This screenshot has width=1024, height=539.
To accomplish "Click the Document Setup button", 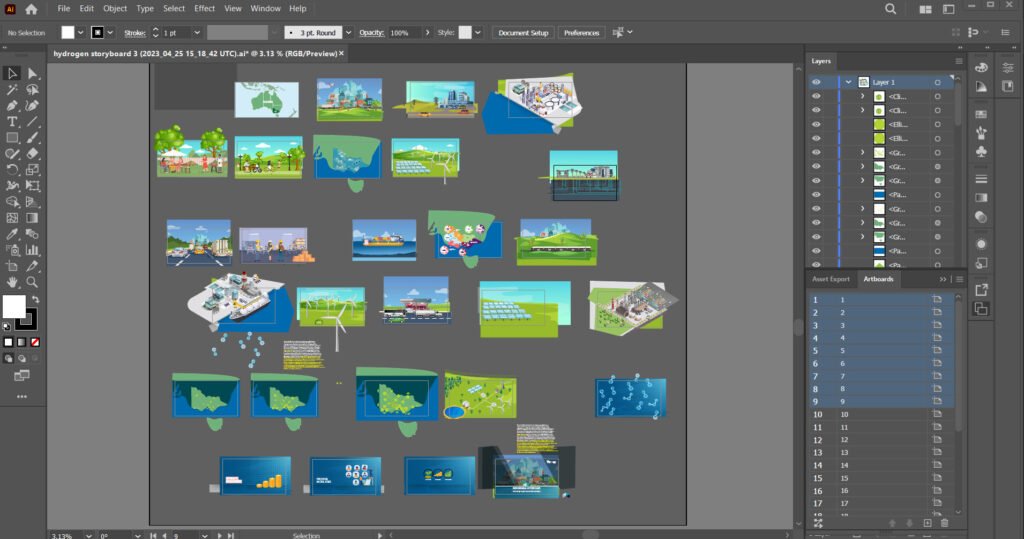I will [x=523, y=33].
